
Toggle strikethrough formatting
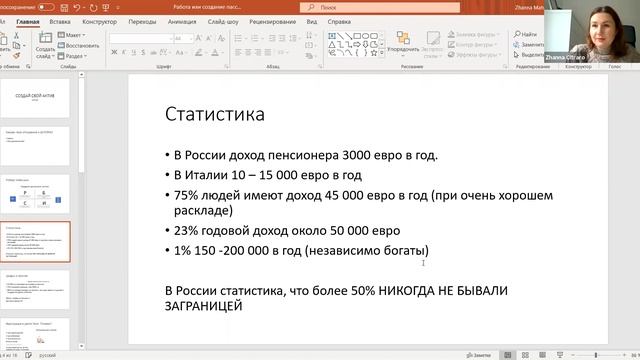click(x=153, y=52)
